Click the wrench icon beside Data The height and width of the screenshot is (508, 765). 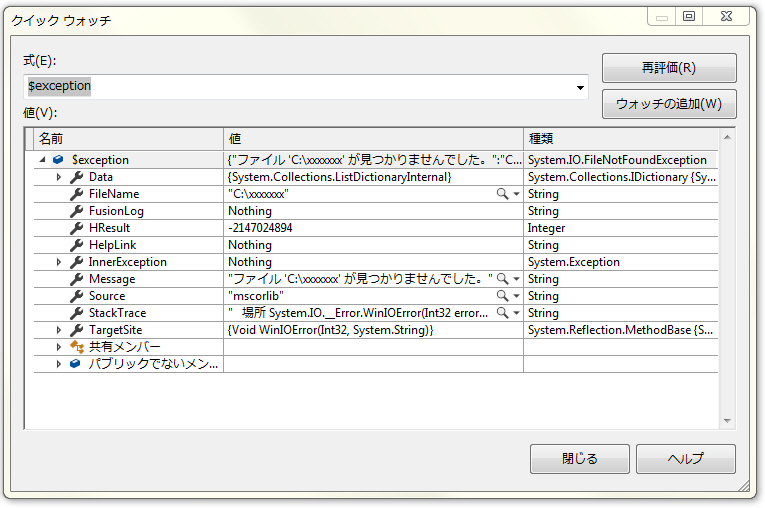77,177
